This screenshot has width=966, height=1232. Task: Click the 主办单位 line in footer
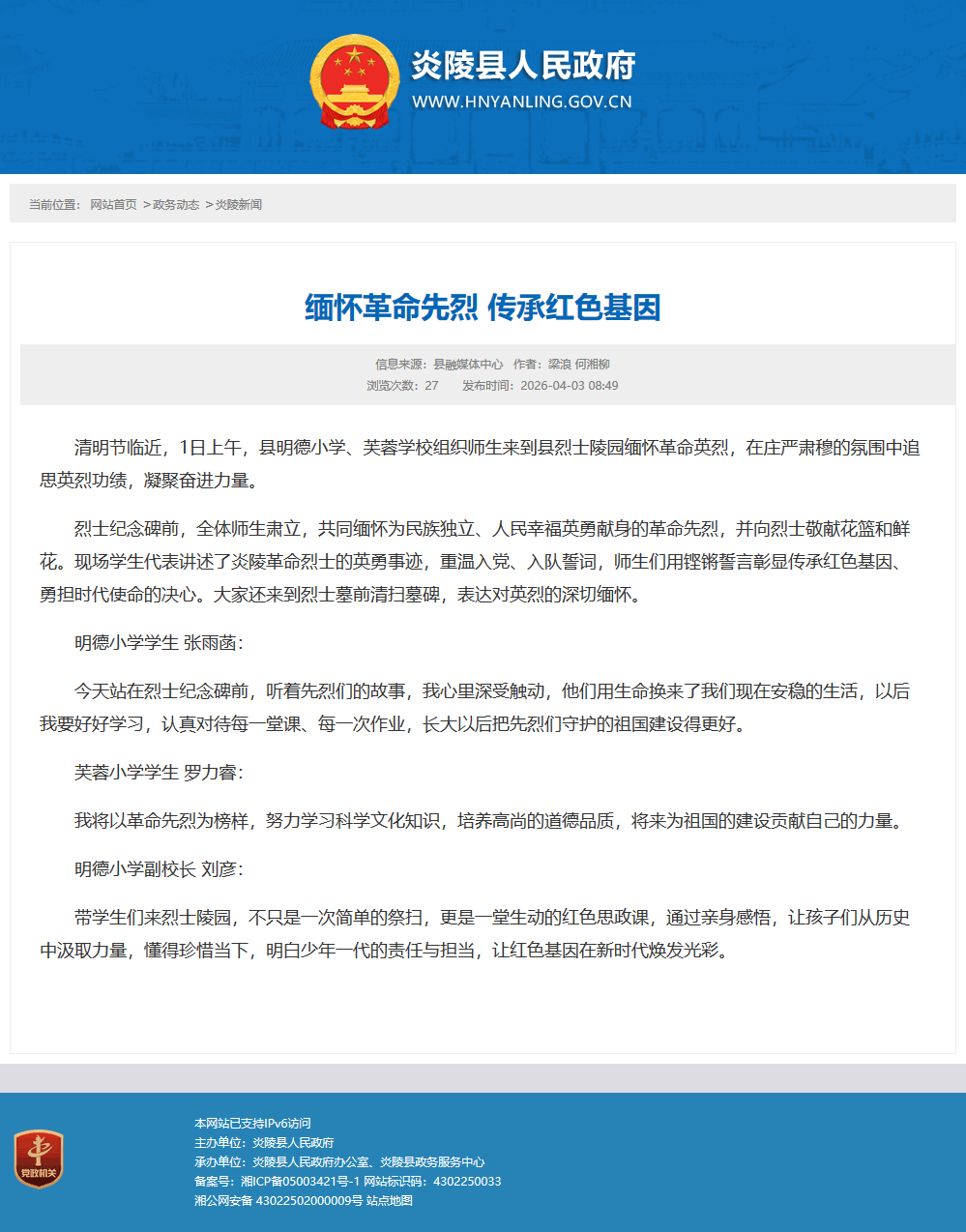(x=264, y=1143)
